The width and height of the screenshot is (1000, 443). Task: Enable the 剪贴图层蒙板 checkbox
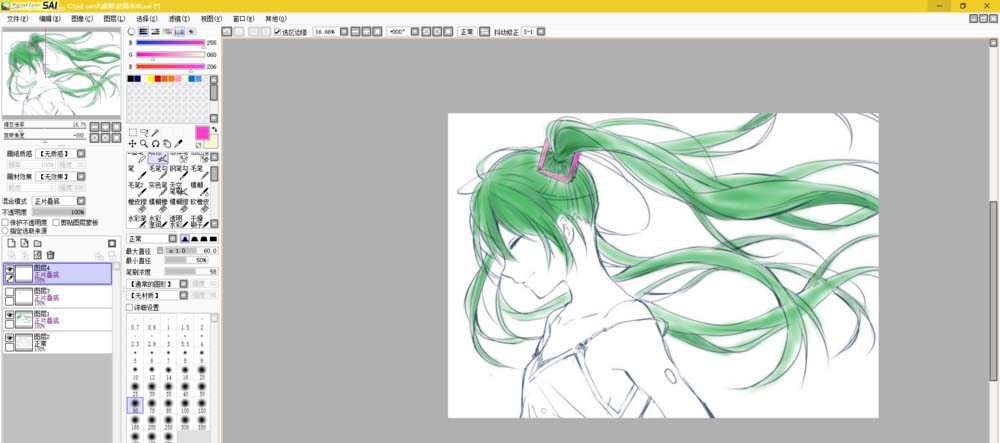(56, 222)
